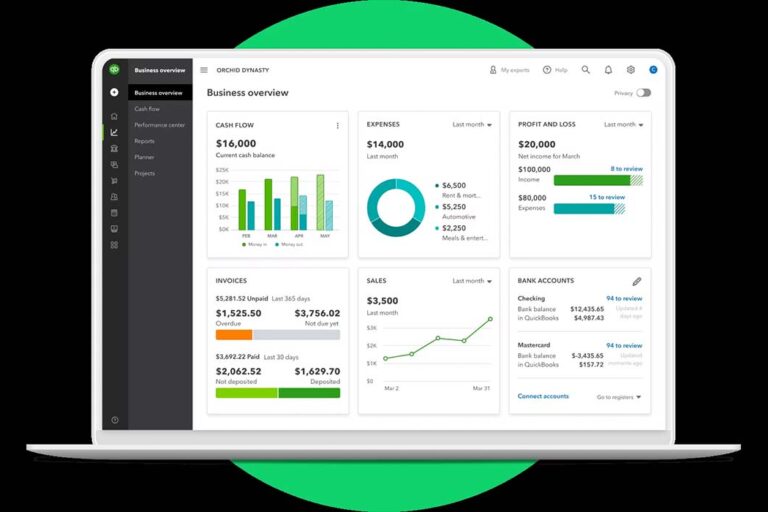Click the $1,525.50 Overdue amount
The height and width of the screenshot is (512, 768).
click(239, 313)
